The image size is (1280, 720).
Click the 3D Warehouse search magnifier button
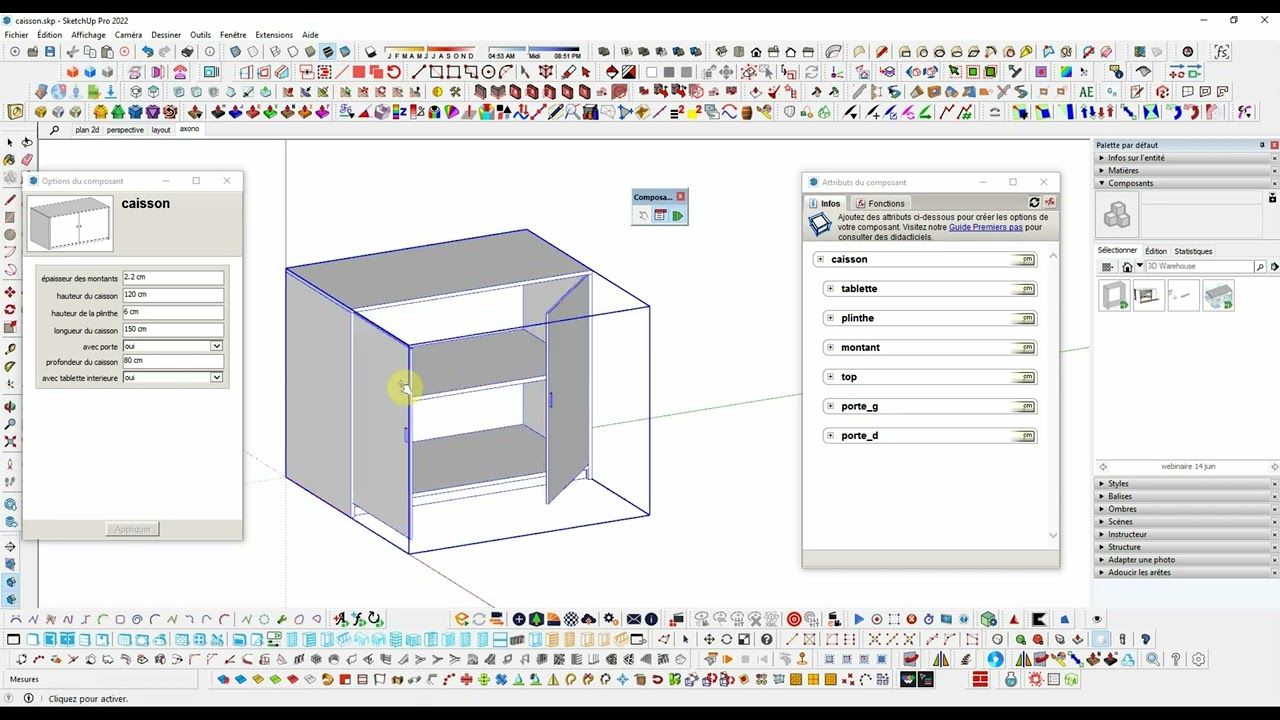point(1260,267)
